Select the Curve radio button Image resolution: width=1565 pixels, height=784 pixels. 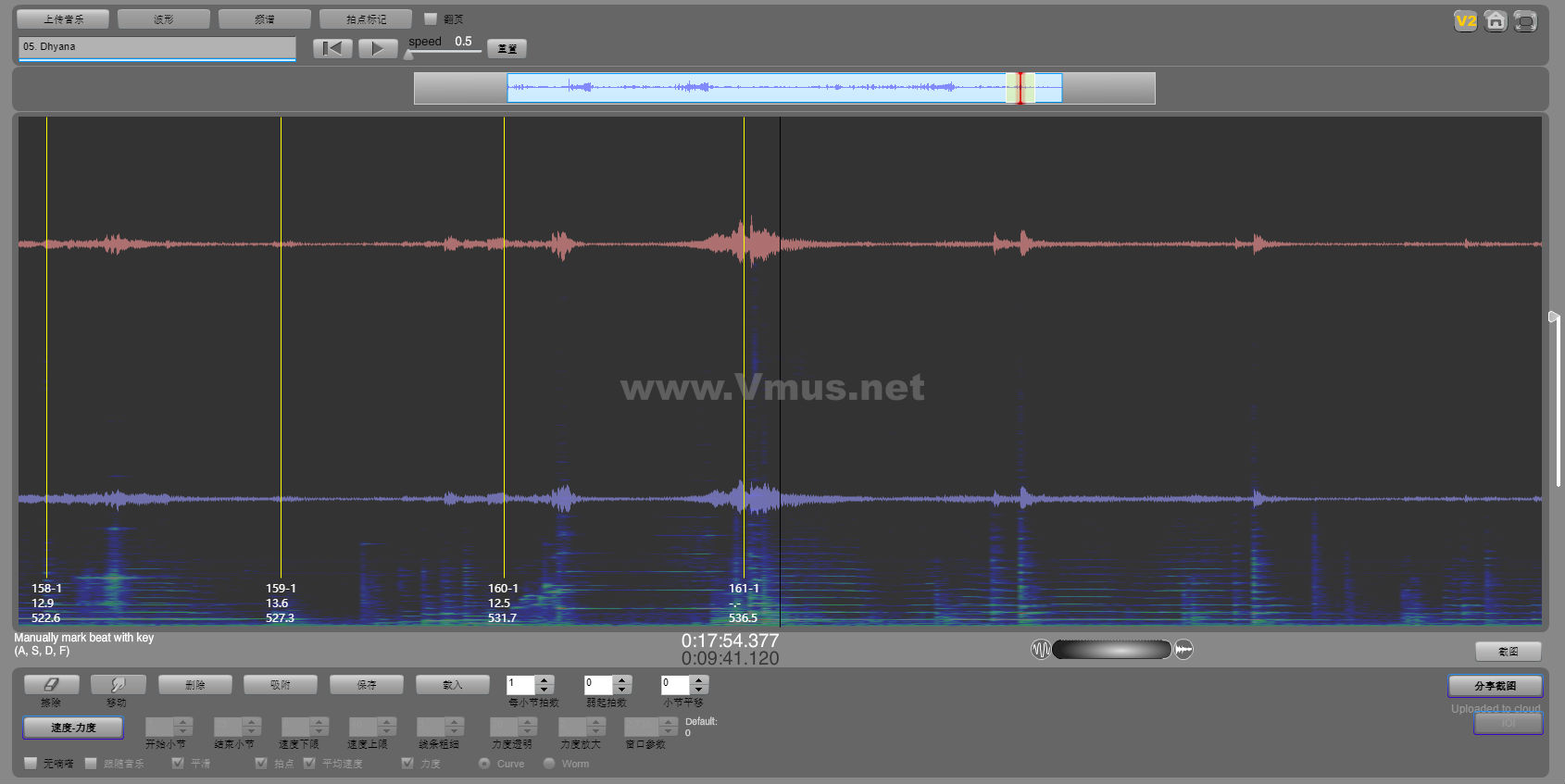pos(484,764)
